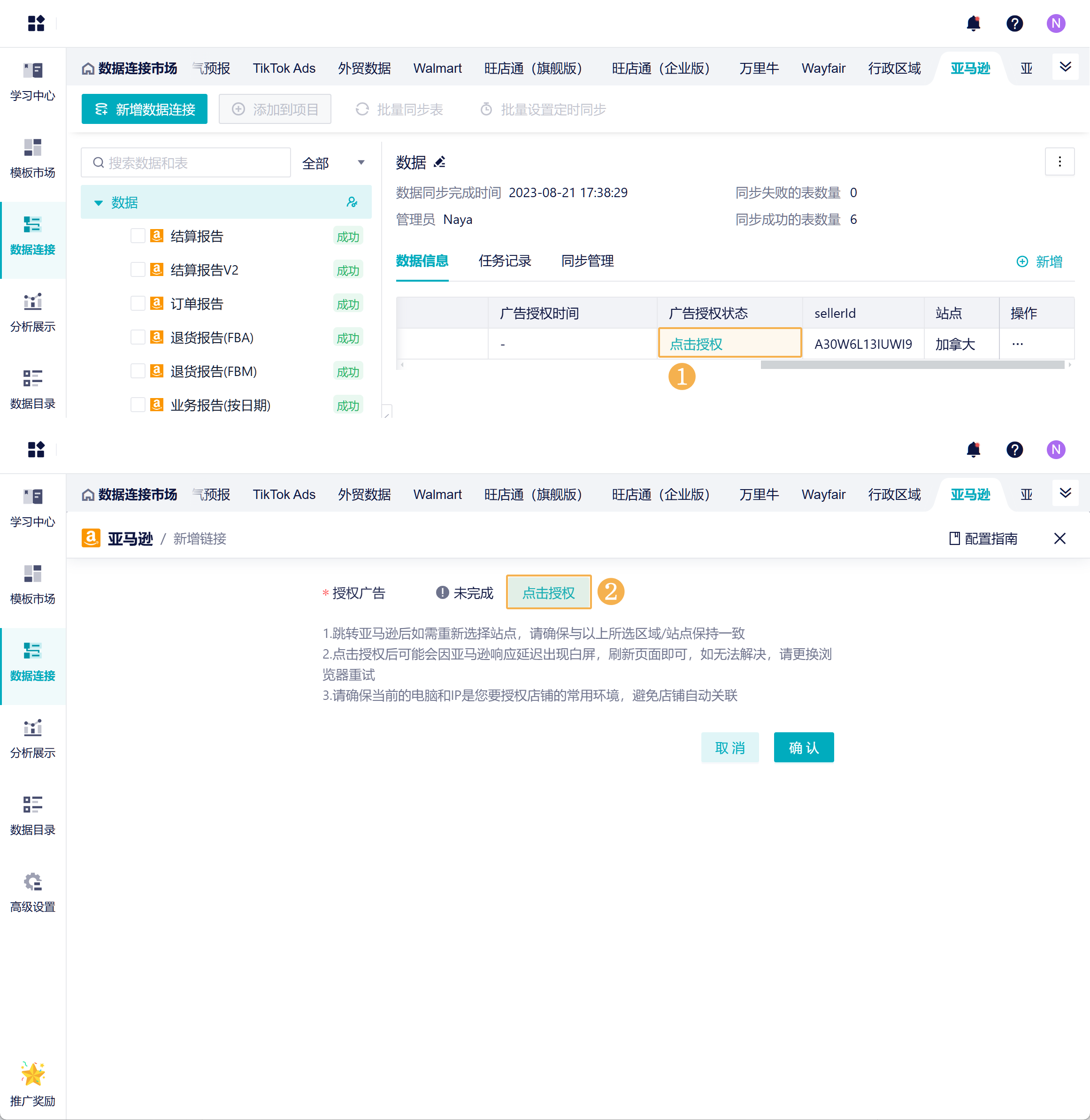1090x1120 pixels.
Task: Tick the 结算报告V2 checkbox
Action: 138,270
